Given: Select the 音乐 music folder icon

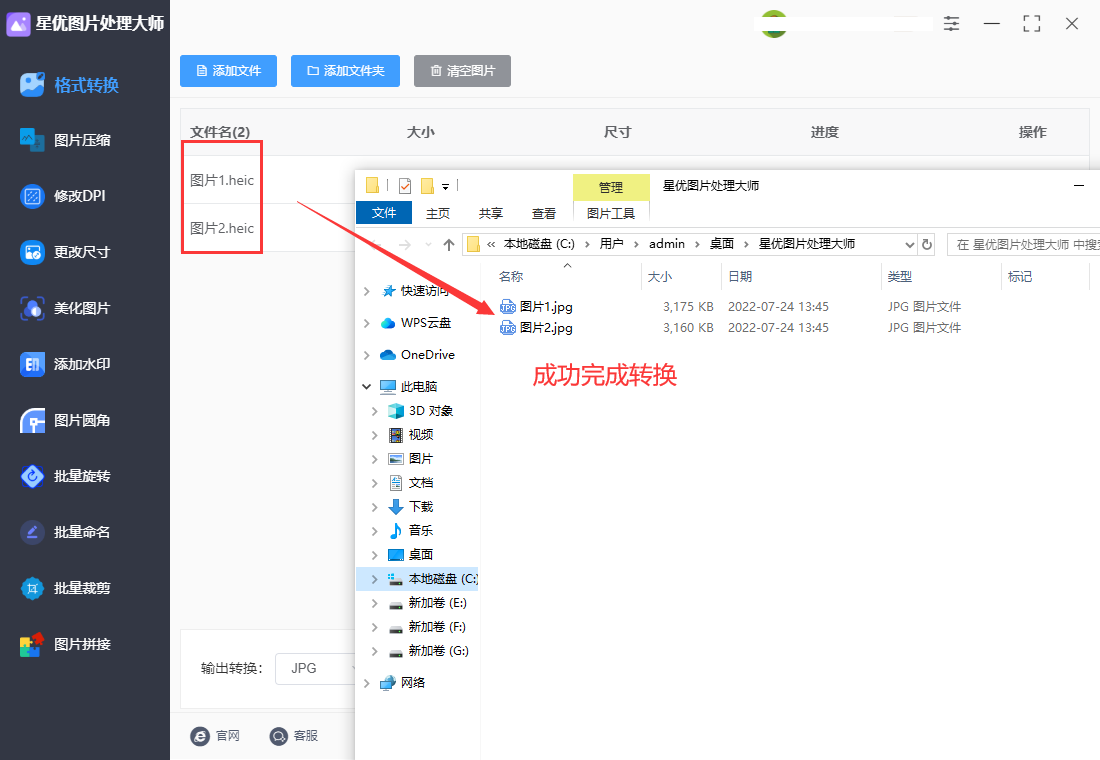Looking at the screenshot, I should [x=396, y=531].
